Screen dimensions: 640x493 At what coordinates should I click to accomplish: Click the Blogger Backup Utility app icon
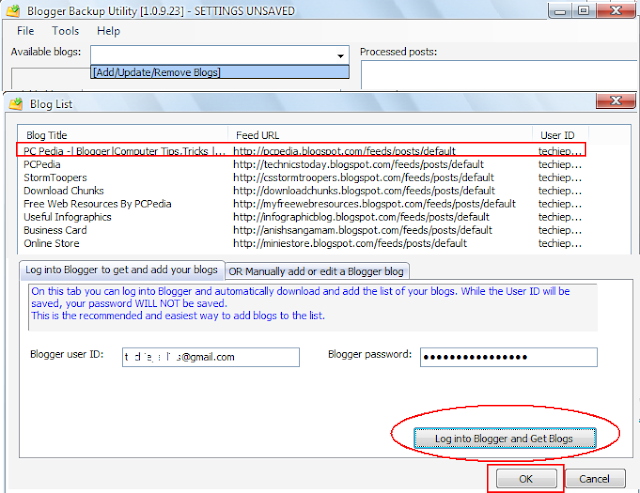pos(13,11)
